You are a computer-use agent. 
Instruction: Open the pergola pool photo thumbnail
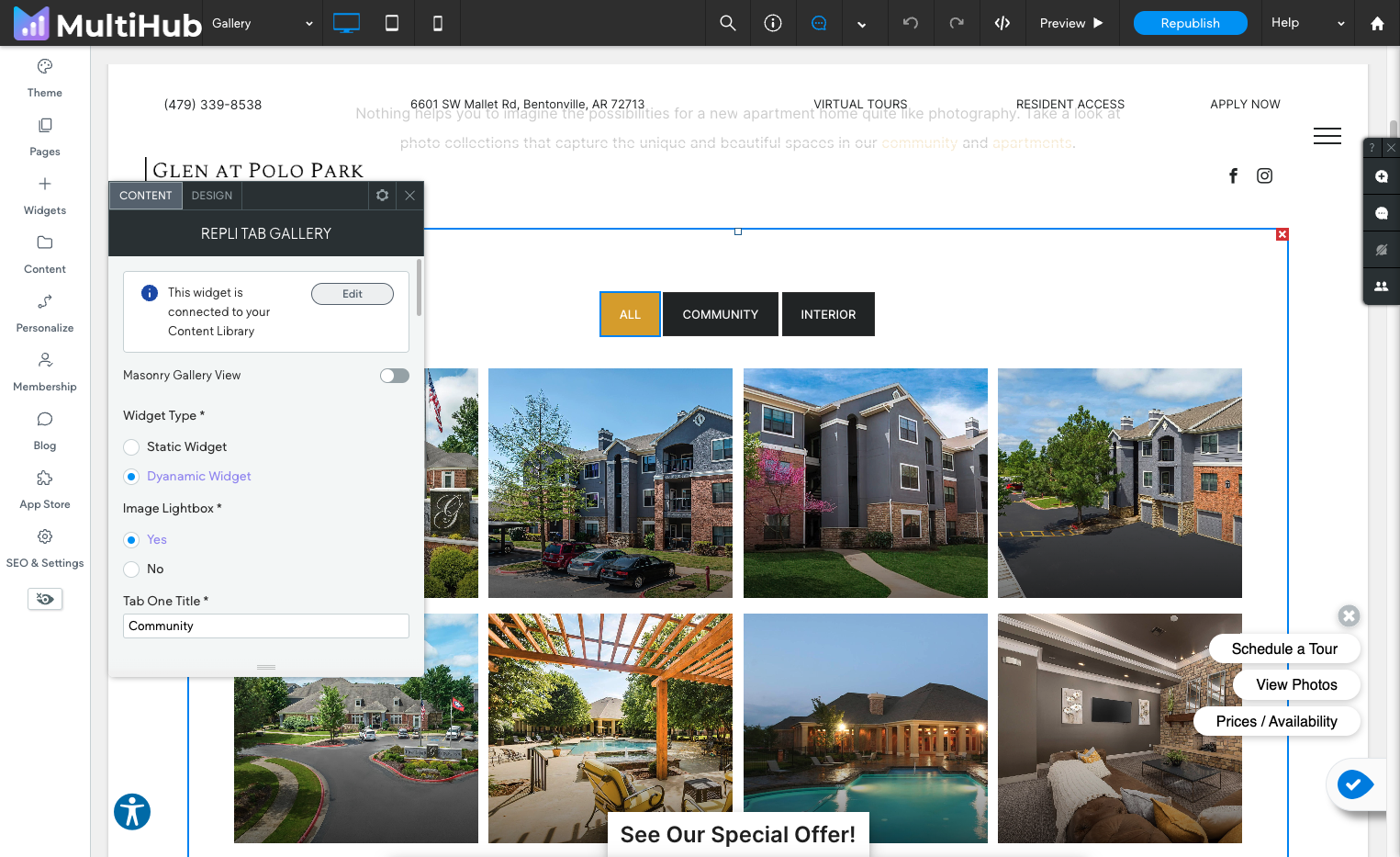[x=610, y=728]
